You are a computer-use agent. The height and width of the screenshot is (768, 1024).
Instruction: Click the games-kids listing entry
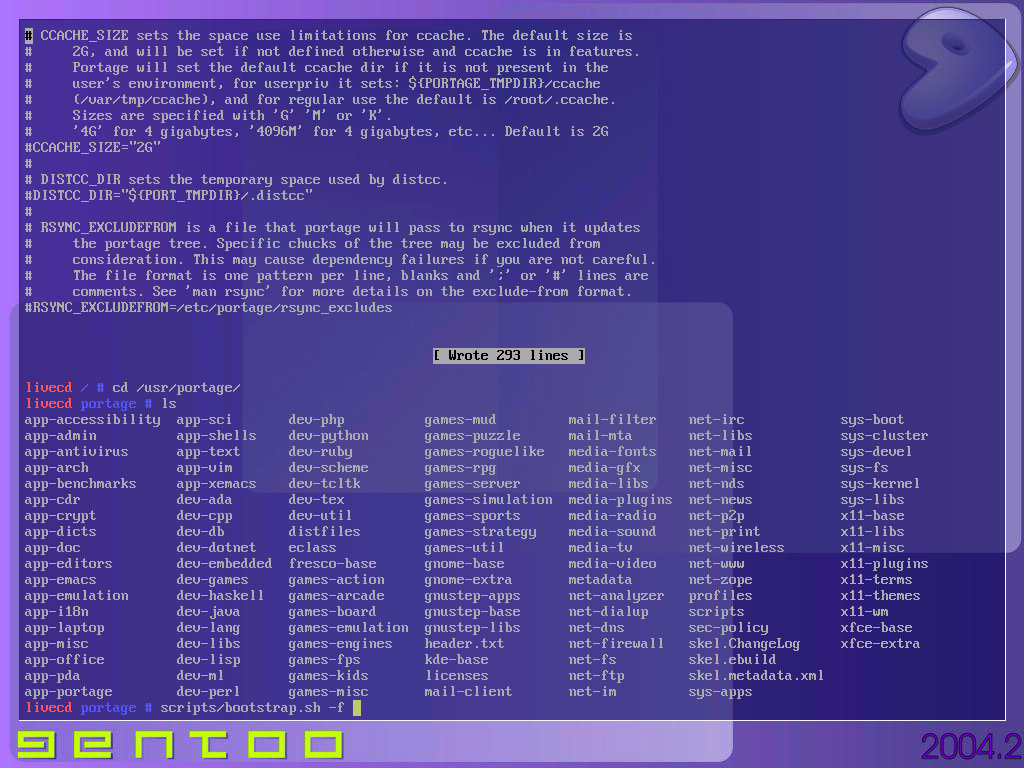tap(328, 676)
